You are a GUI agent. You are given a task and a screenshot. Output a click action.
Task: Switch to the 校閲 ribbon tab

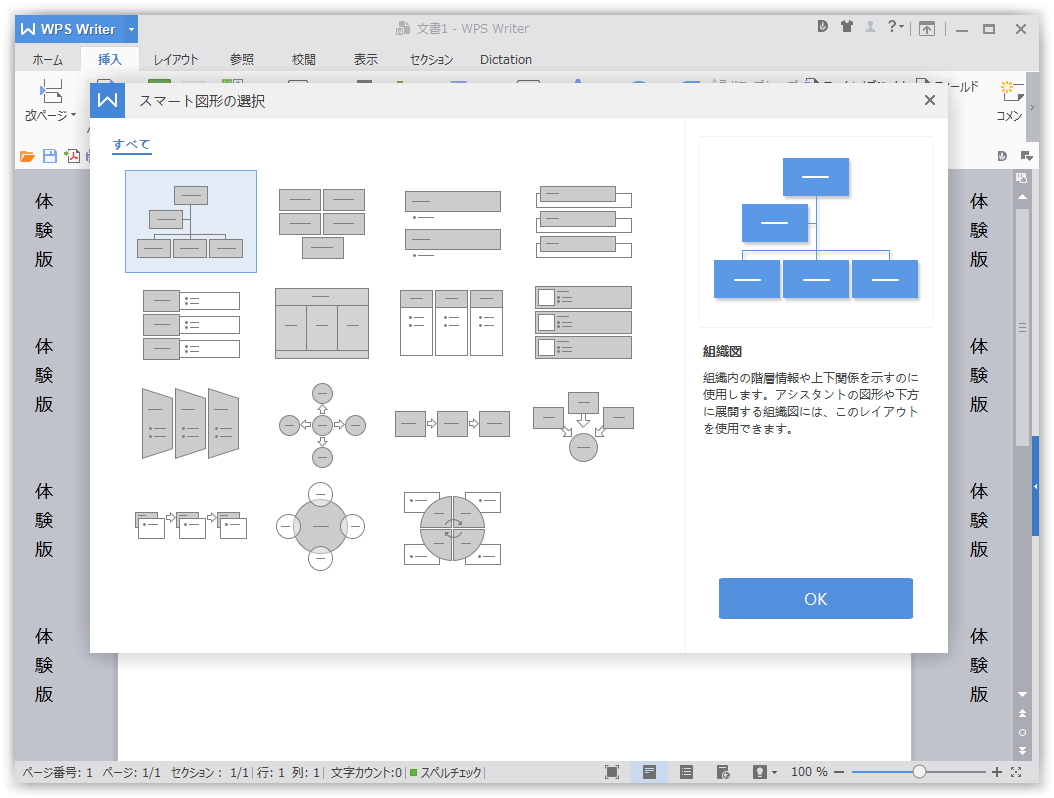point(304,60)
